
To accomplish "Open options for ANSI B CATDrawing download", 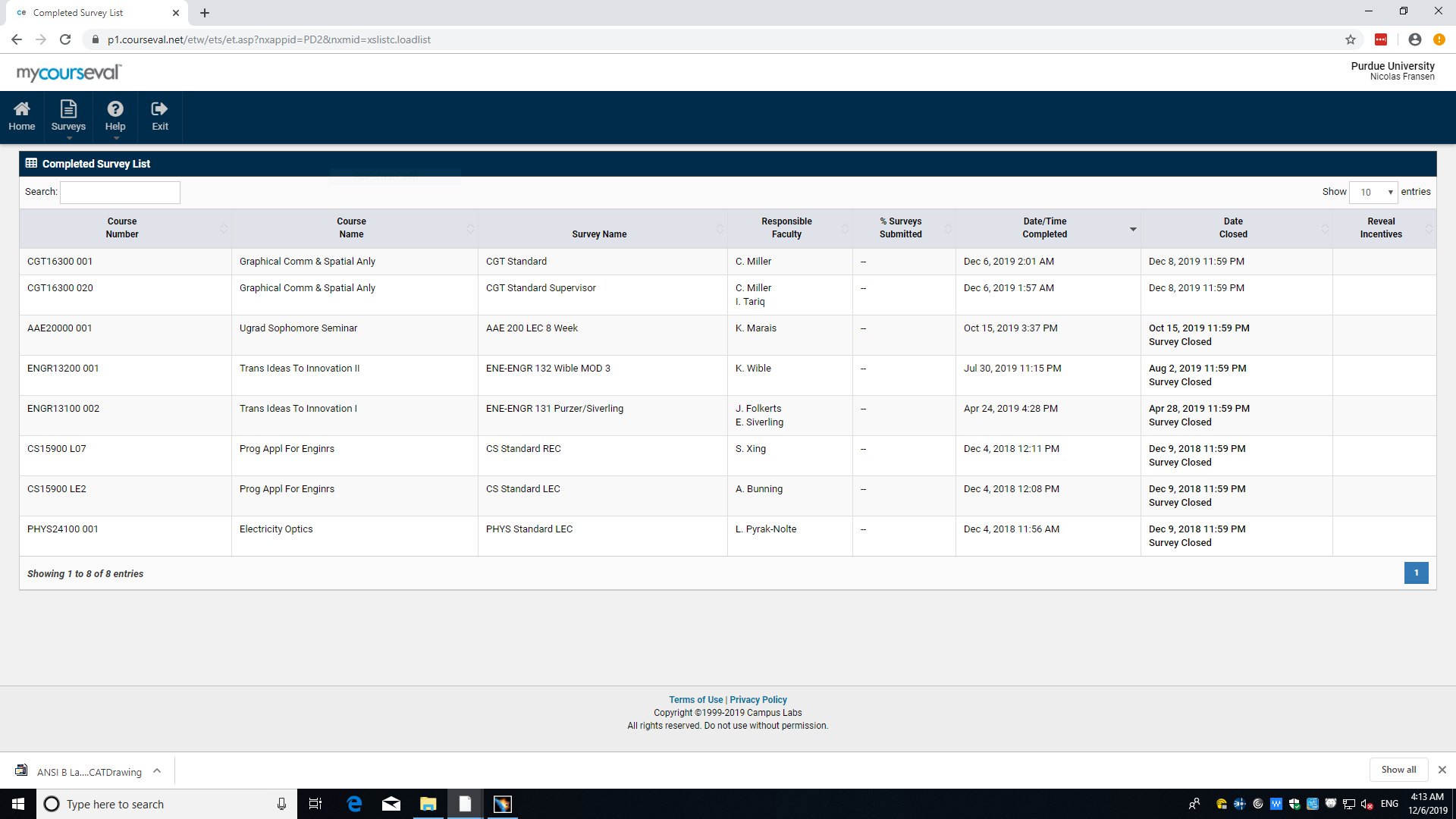I will click(157, 771).
